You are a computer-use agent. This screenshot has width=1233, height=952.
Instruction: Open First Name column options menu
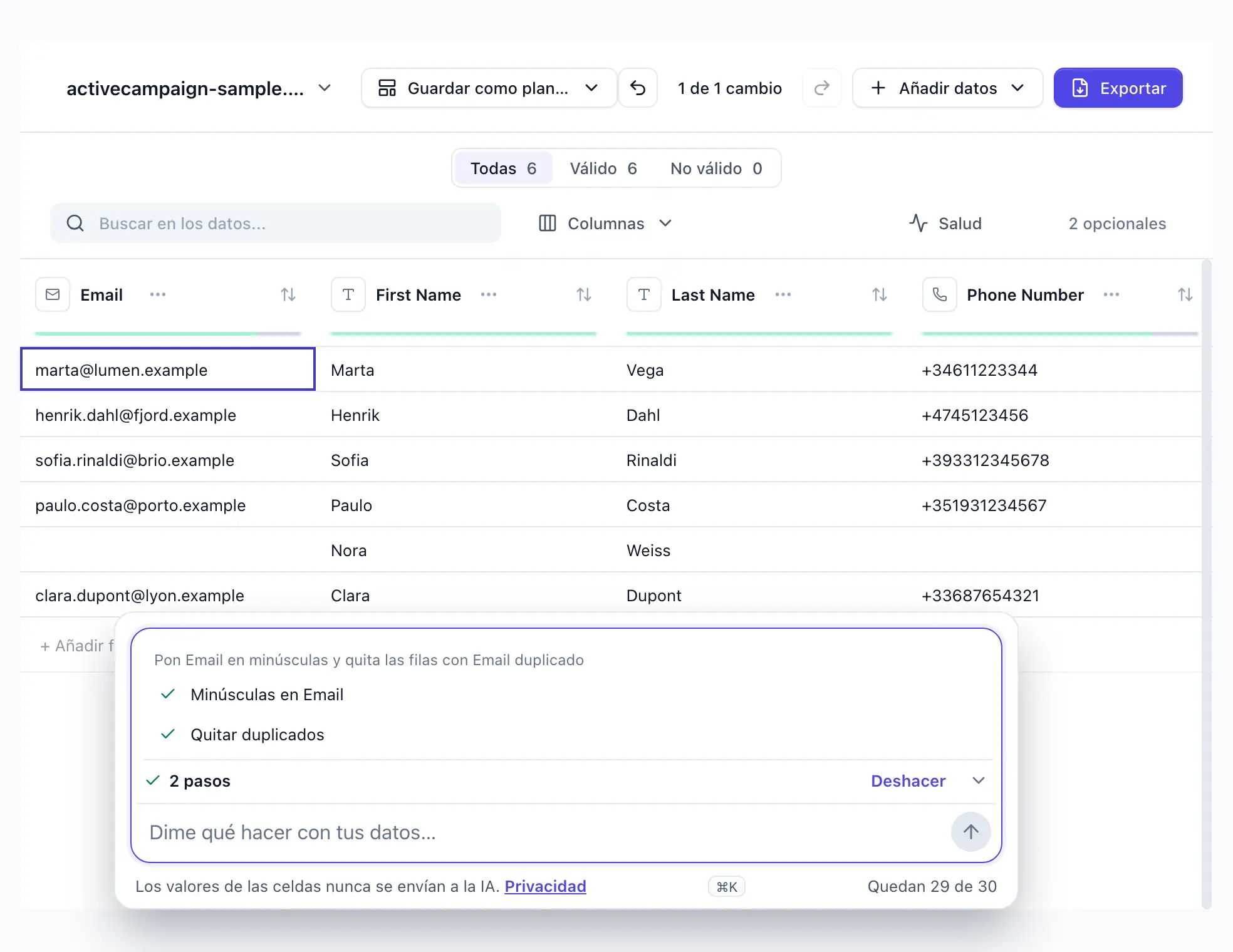[x=489, y=294]
